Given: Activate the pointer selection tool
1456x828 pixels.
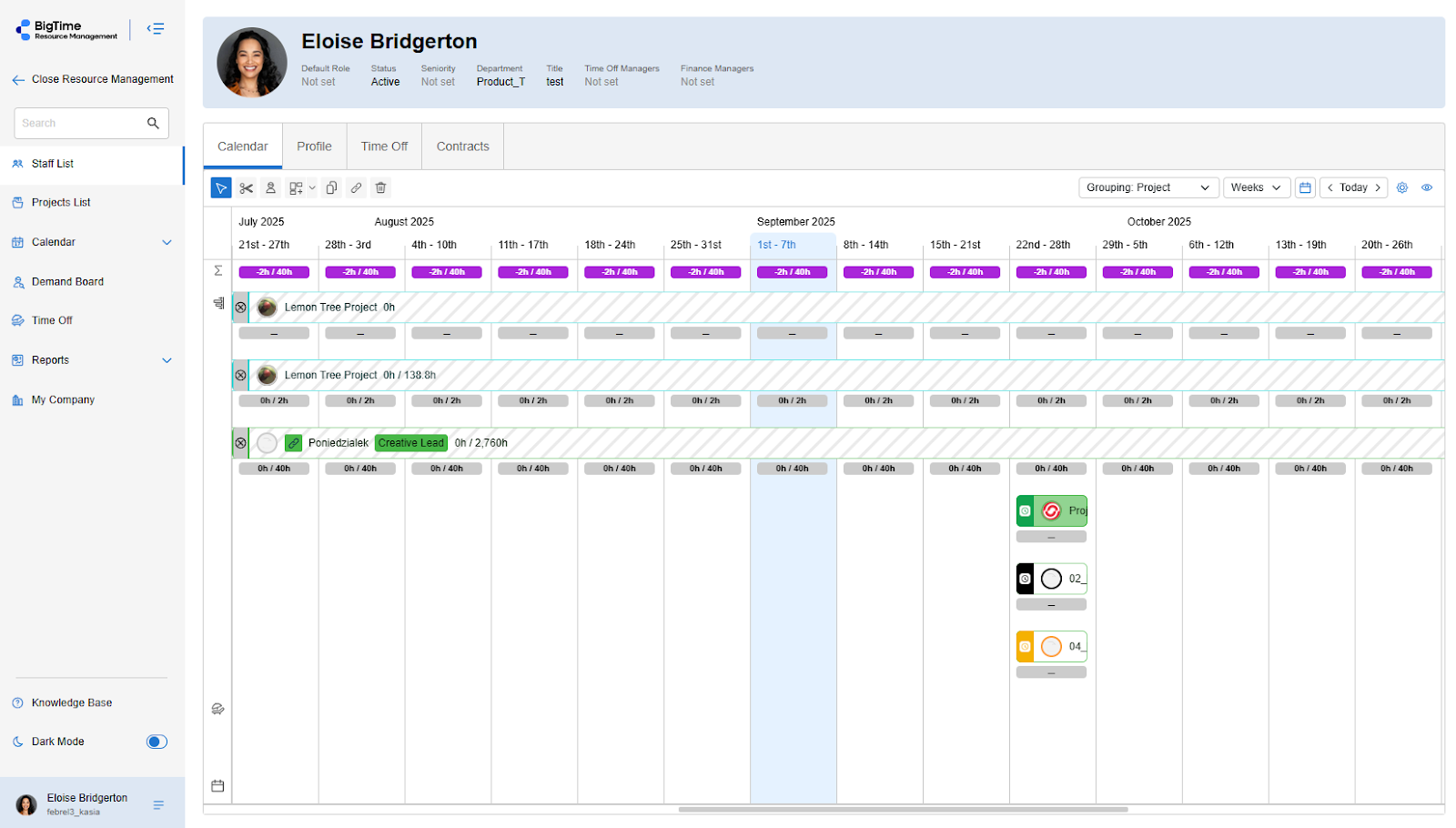Looking at the screenshot, I should [x=221, y=188].
